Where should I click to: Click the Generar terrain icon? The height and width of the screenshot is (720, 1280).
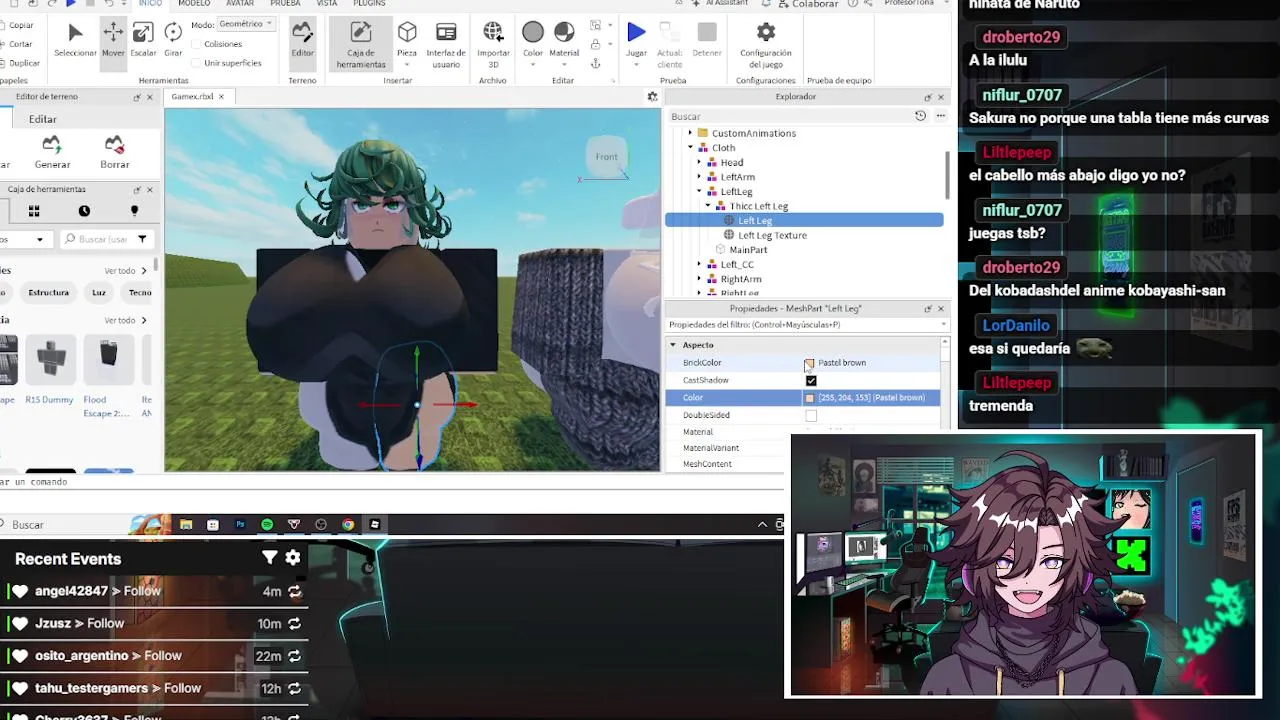pyautogui.click(x=52, y=152)
